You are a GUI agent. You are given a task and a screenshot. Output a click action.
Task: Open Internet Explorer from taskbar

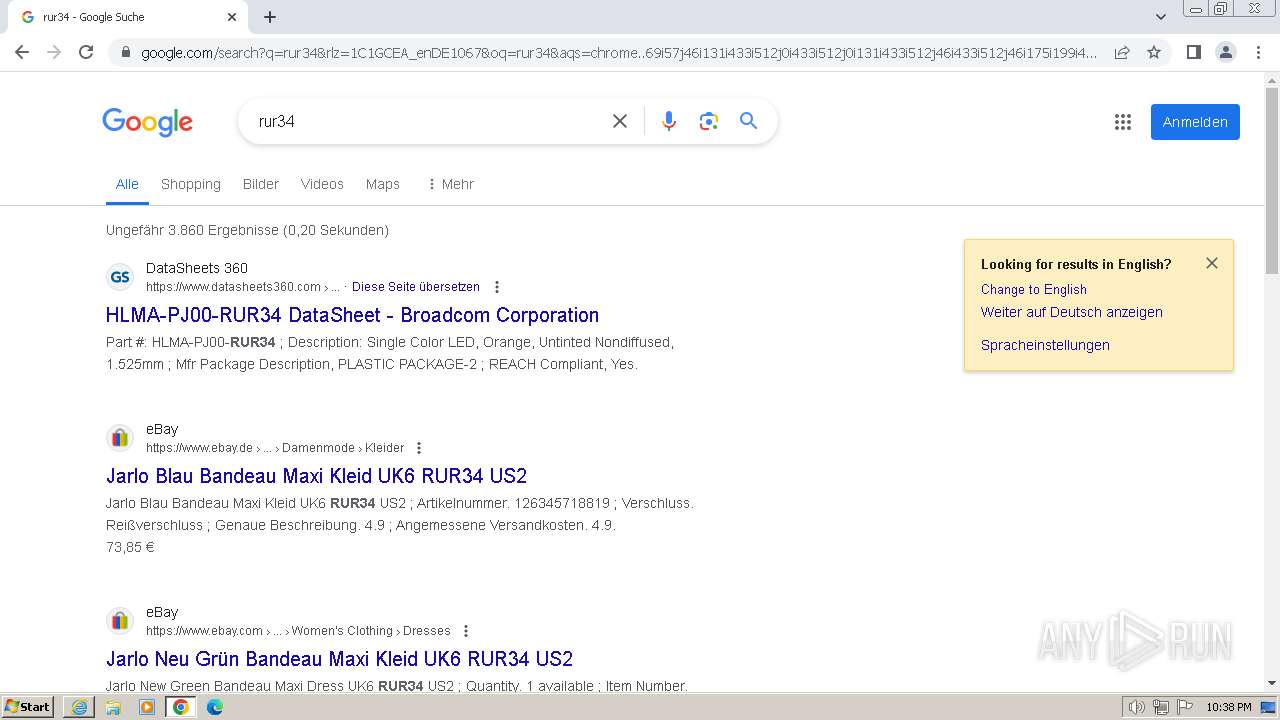click(79, 707)
